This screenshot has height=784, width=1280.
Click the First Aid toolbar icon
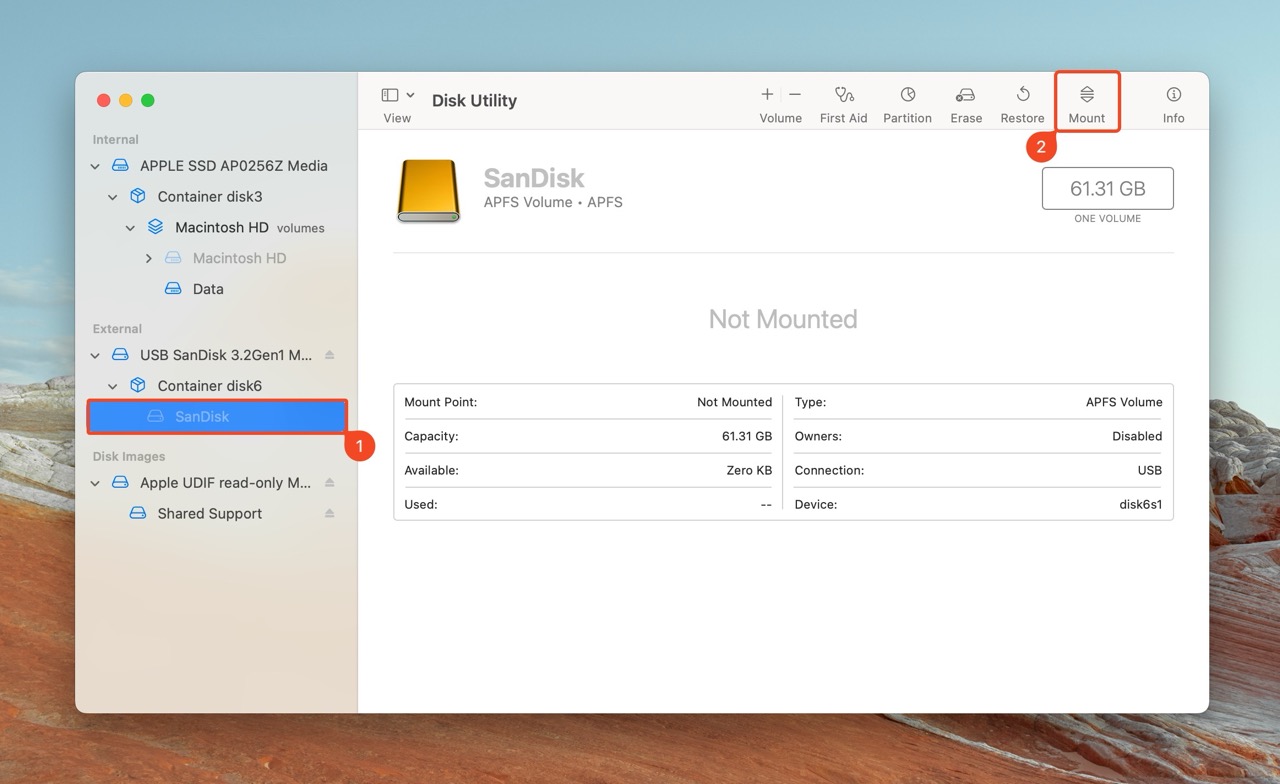(843, 95)
